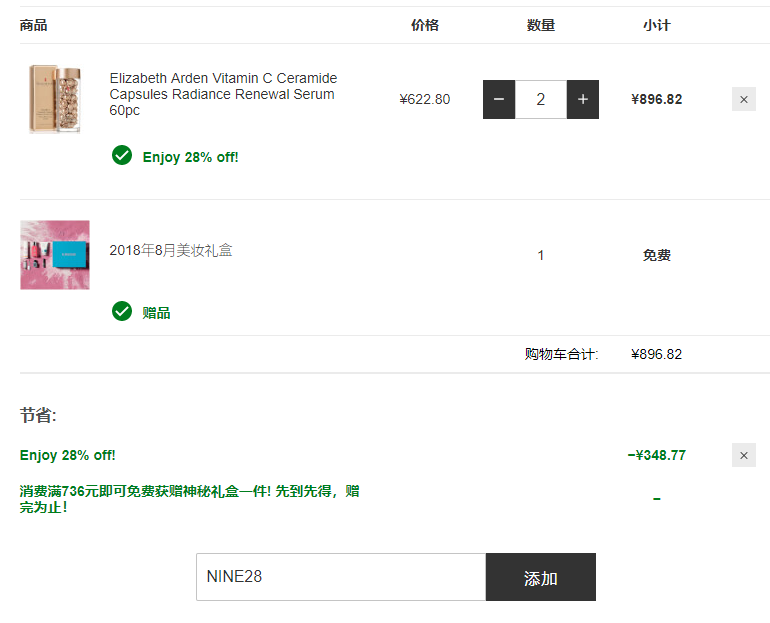The height and width of the screenshot is (623, 770).
Task: Open the Elizabeth Arden serum product image
Action: (55, 99)
